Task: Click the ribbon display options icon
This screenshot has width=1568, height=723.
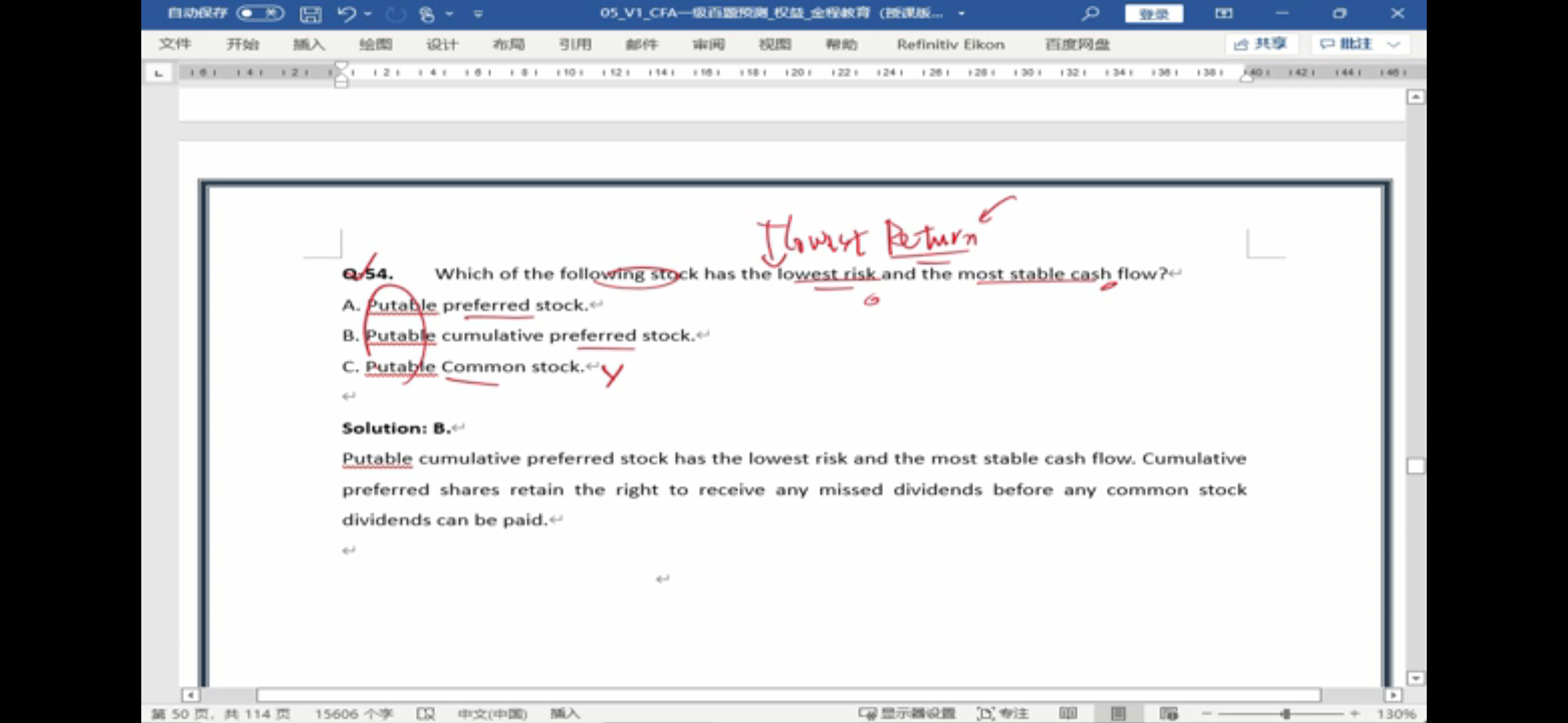Action: point(1223,13)
